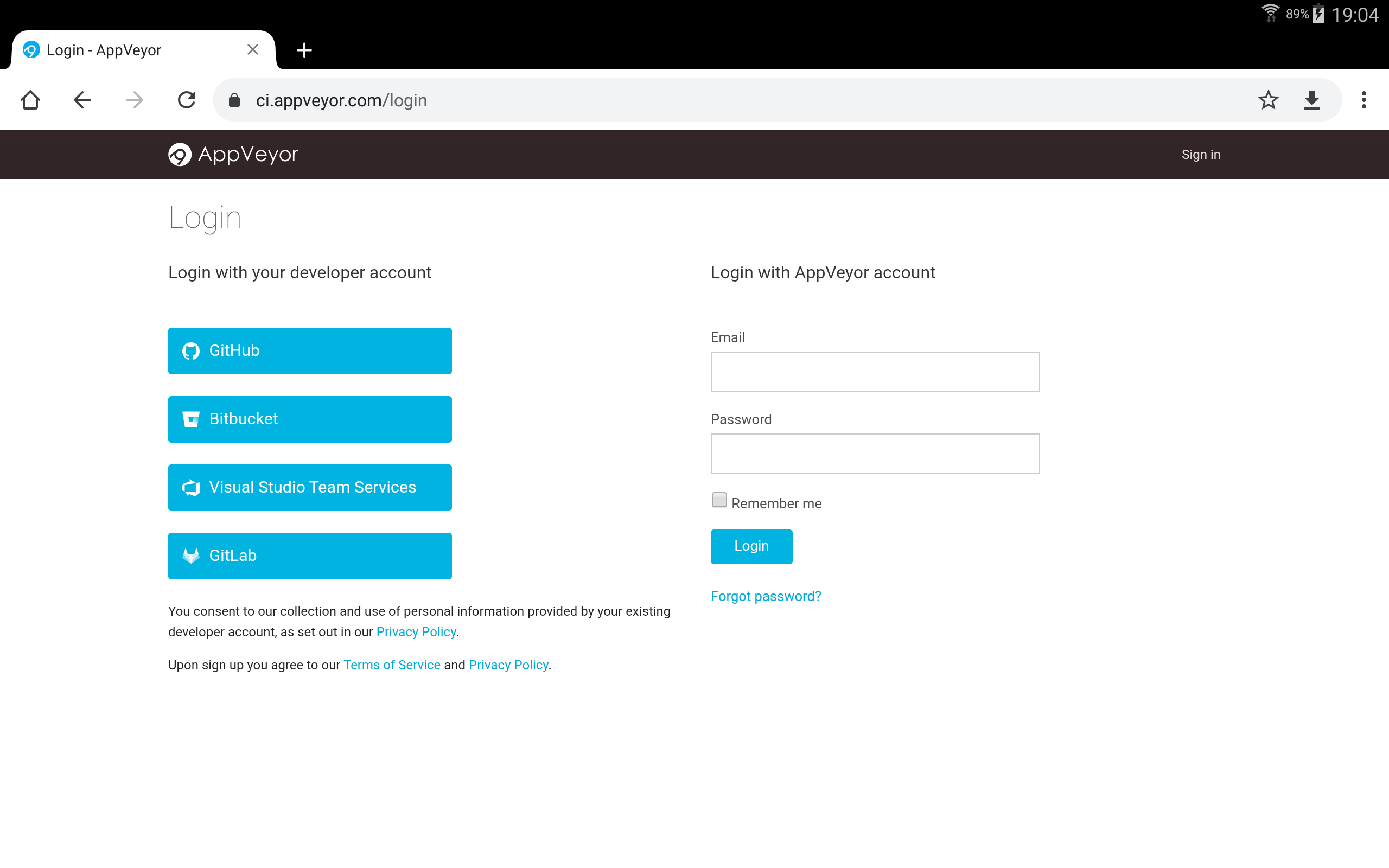Click the Email input field
Image resolution: width=1389 pixels, height=868 pixels.
pos(875,372)
